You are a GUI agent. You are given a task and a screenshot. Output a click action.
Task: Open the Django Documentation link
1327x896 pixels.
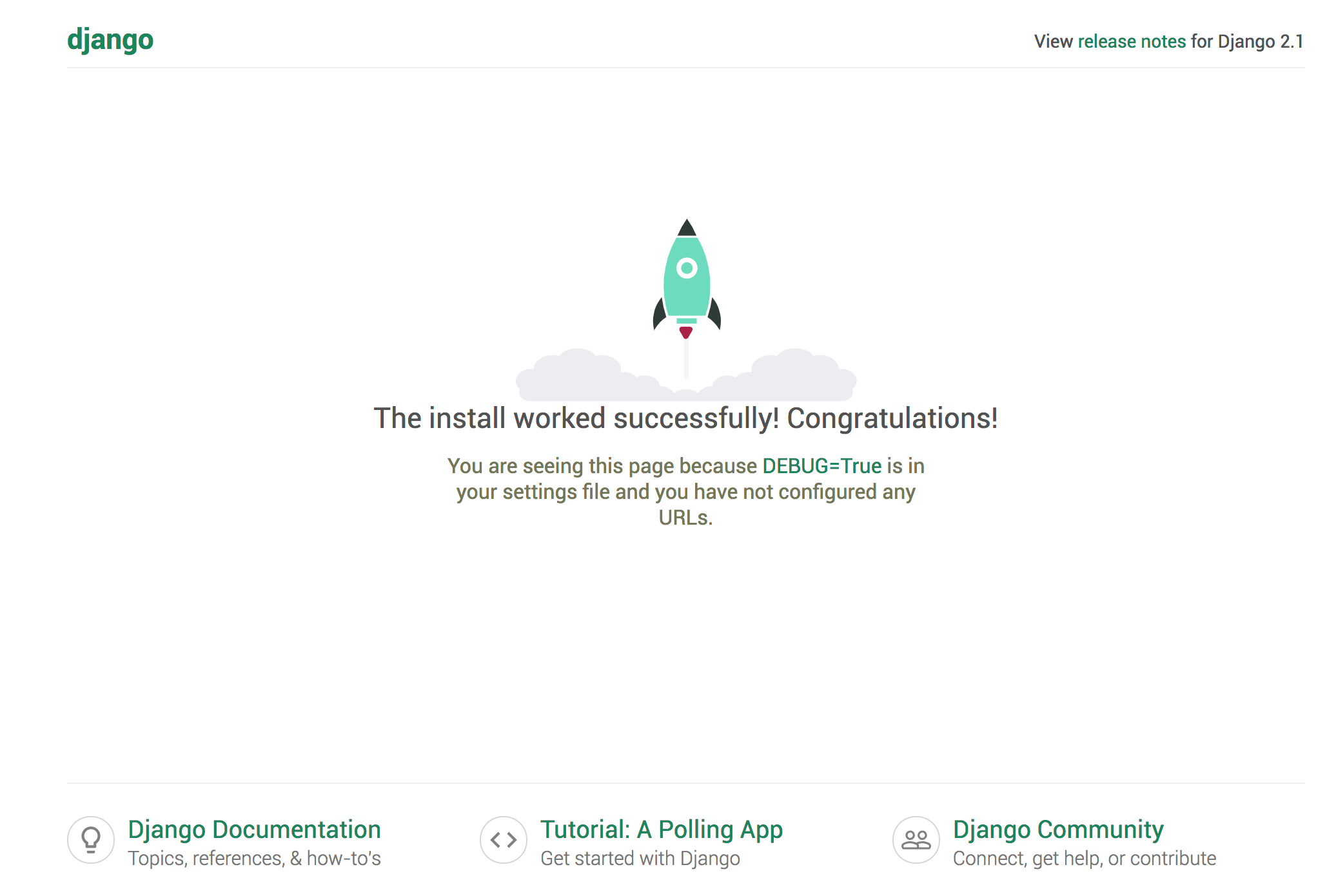254,830
